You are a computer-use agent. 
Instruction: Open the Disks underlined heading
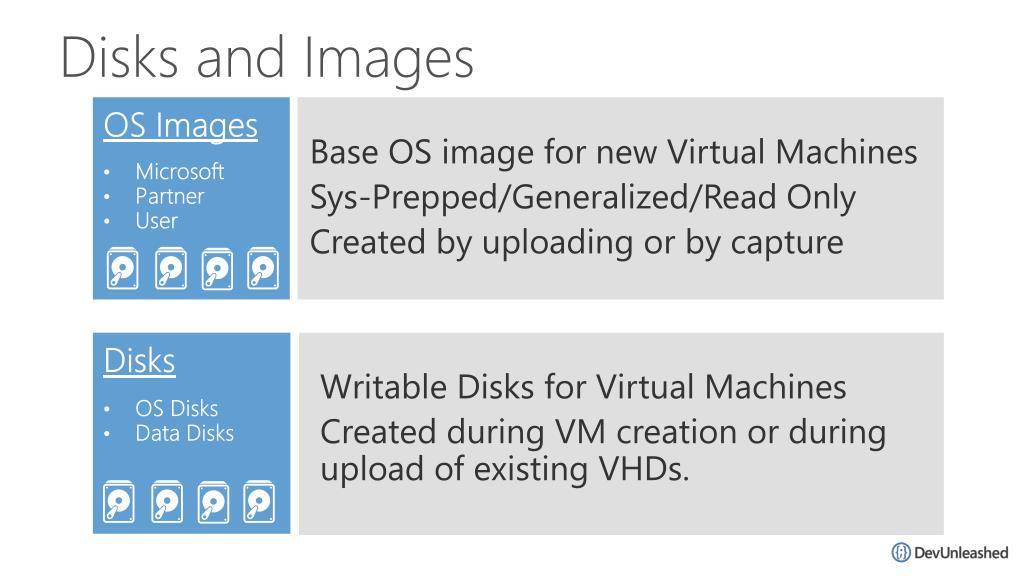pyautogui.click(x=140, y=360)
